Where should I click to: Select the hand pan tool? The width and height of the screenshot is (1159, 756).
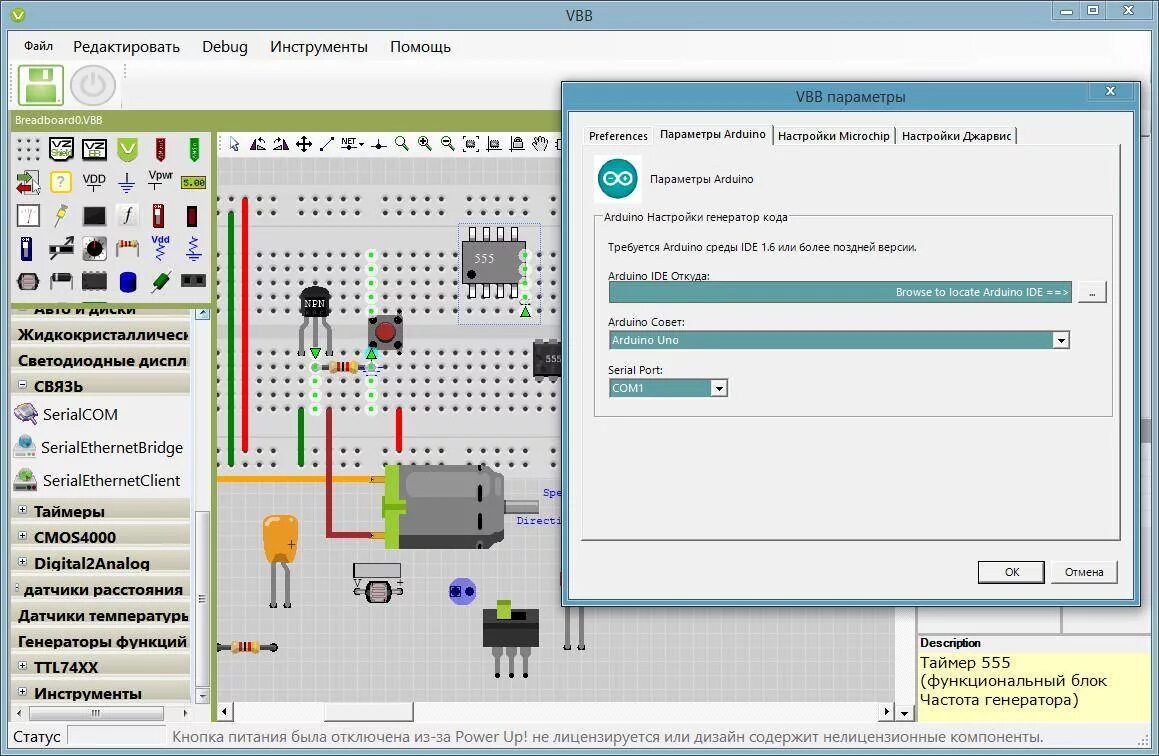pos(540,143)
